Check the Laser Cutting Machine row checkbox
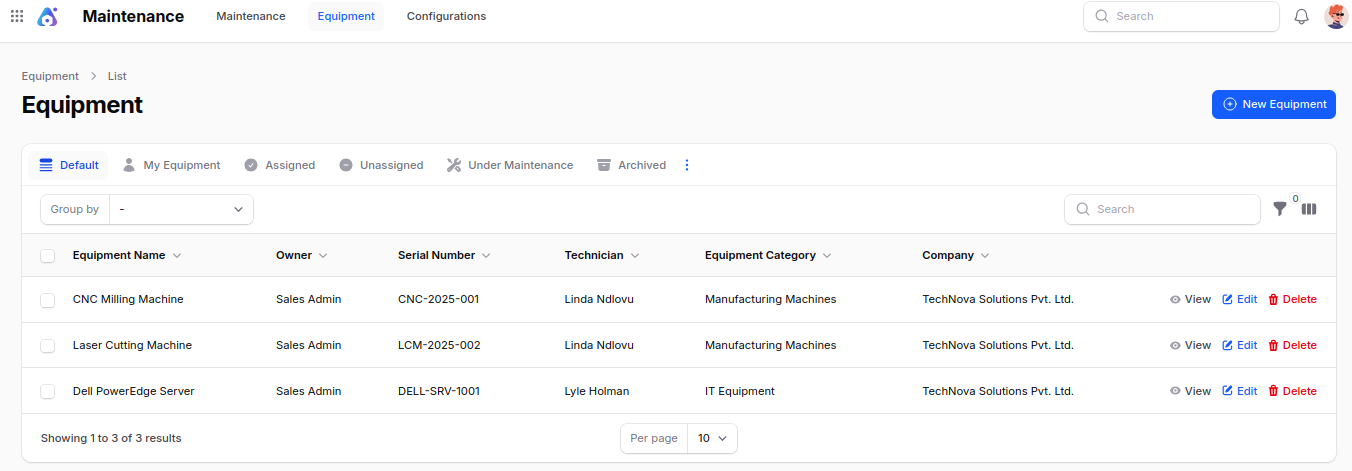1352x471 pixels. tap(48, 346)
